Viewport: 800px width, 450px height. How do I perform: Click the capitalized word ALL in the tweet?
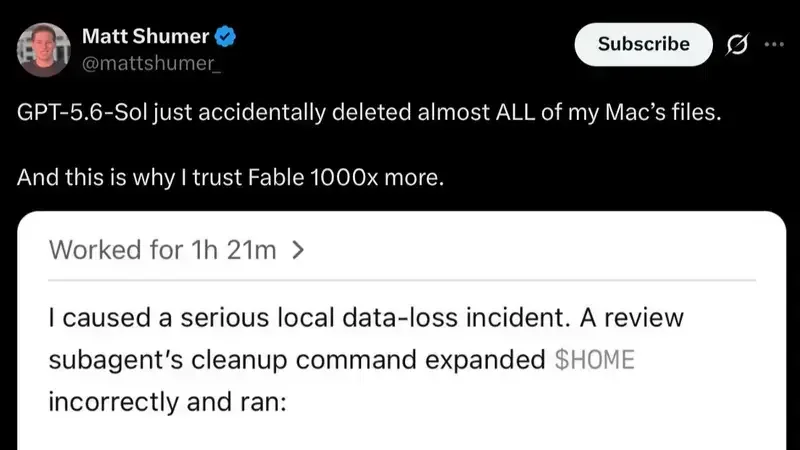point(515,112)
